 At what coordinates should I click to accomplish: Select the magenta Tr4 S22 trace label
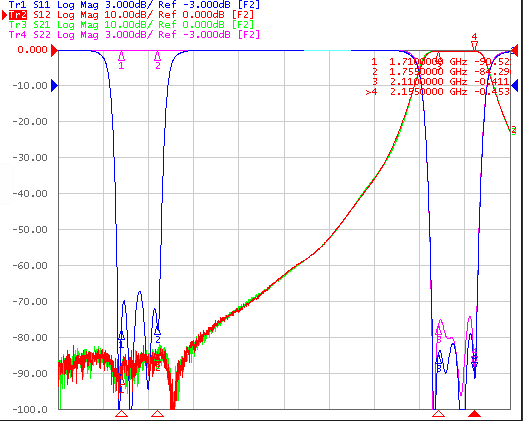click(x=134, y=34)
